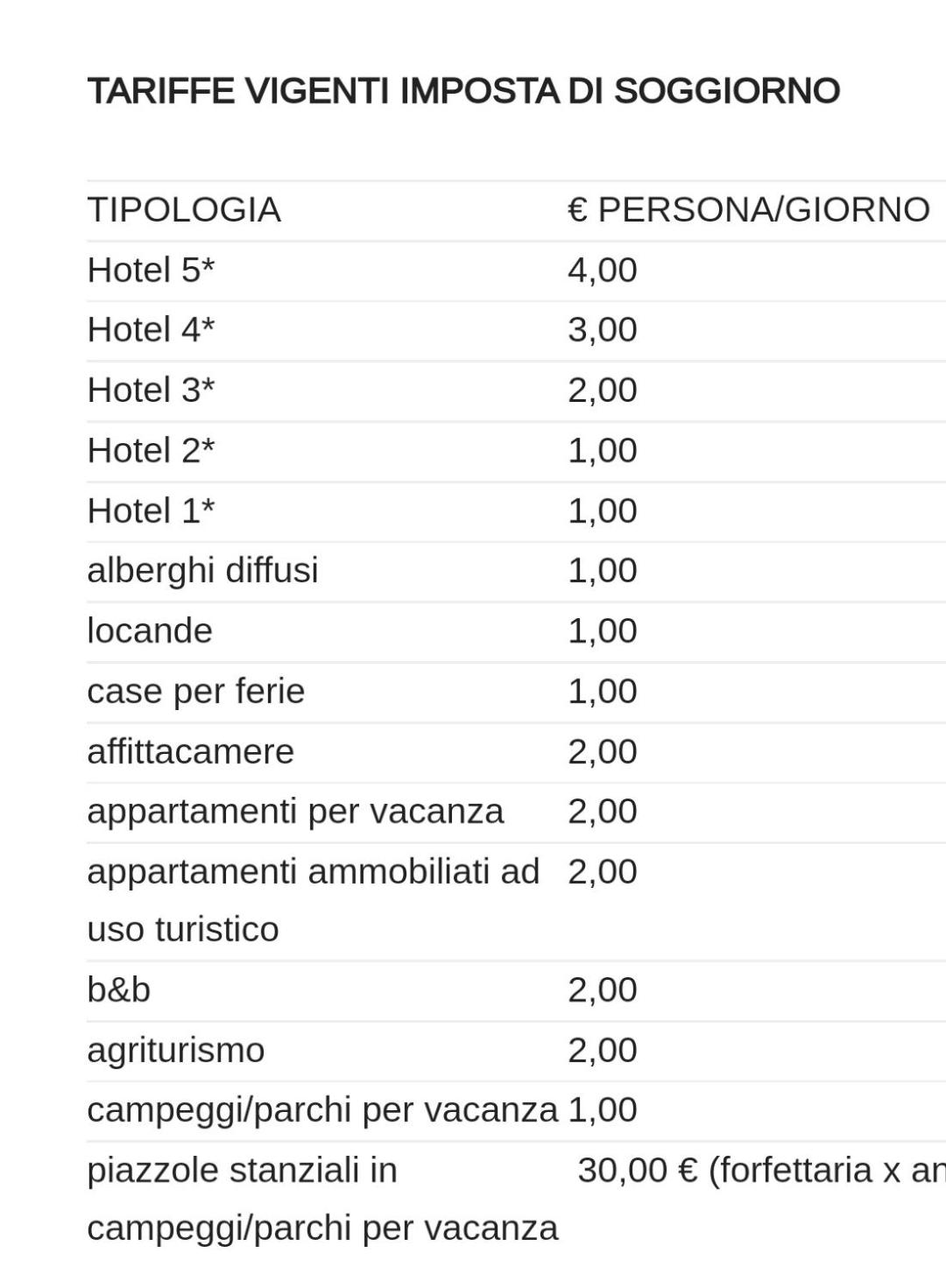The image size is (946, 1288).
Task: Select the TIPOLOGIA column header
Action: [184, 210]
